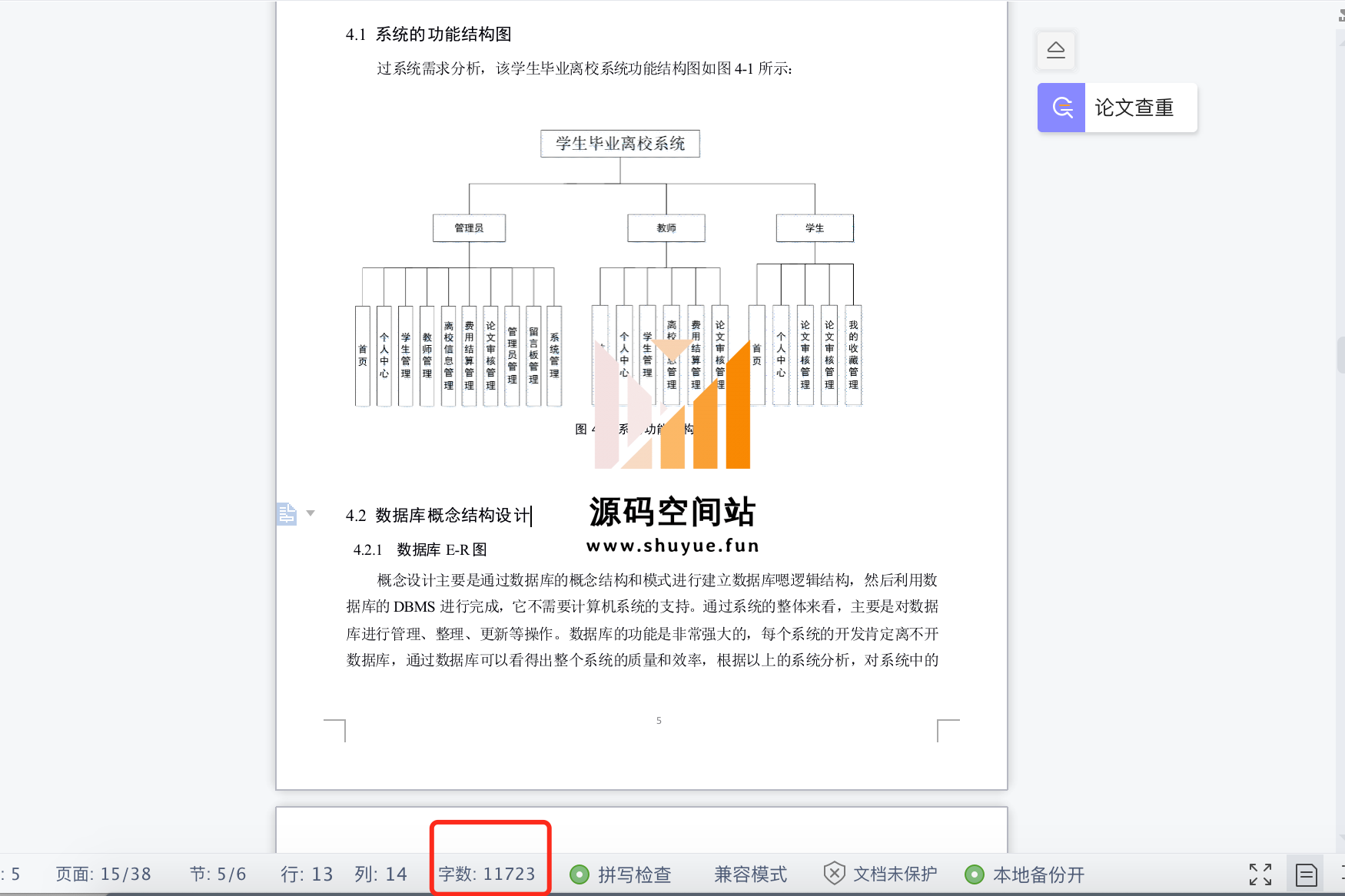Click the 页面: 15/38 page indicator
The width and height of the screenshot is (1345, 896).
[103, 874]
